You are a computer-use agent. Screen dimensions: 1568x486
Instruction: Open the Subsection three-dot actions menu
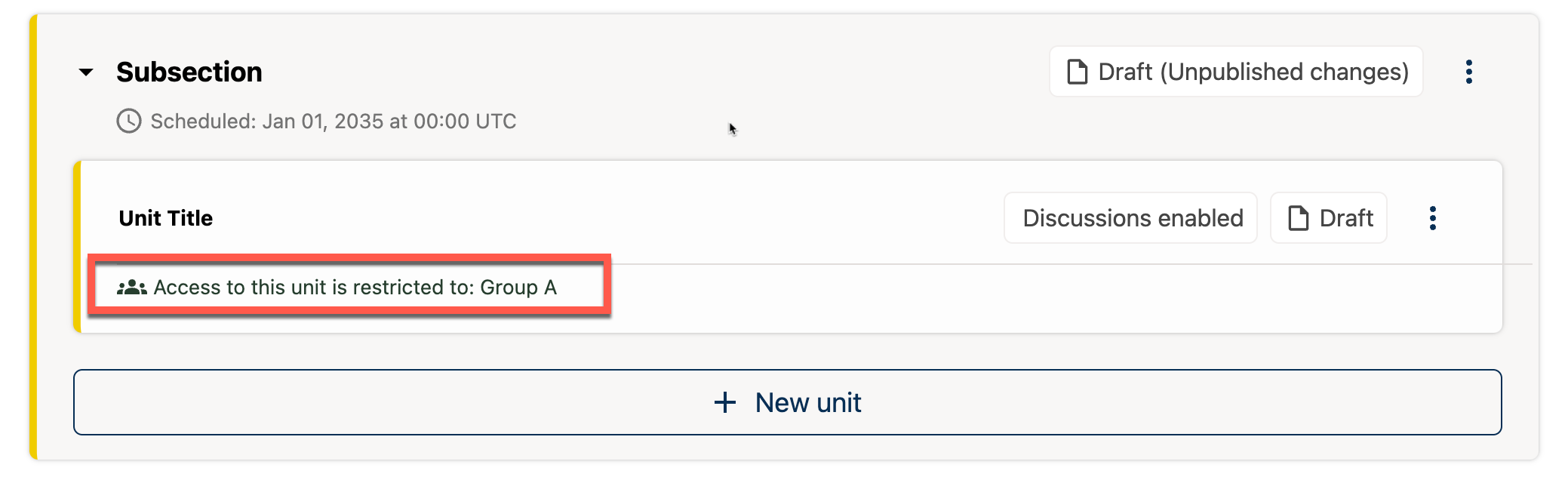tap(1468, 72)
